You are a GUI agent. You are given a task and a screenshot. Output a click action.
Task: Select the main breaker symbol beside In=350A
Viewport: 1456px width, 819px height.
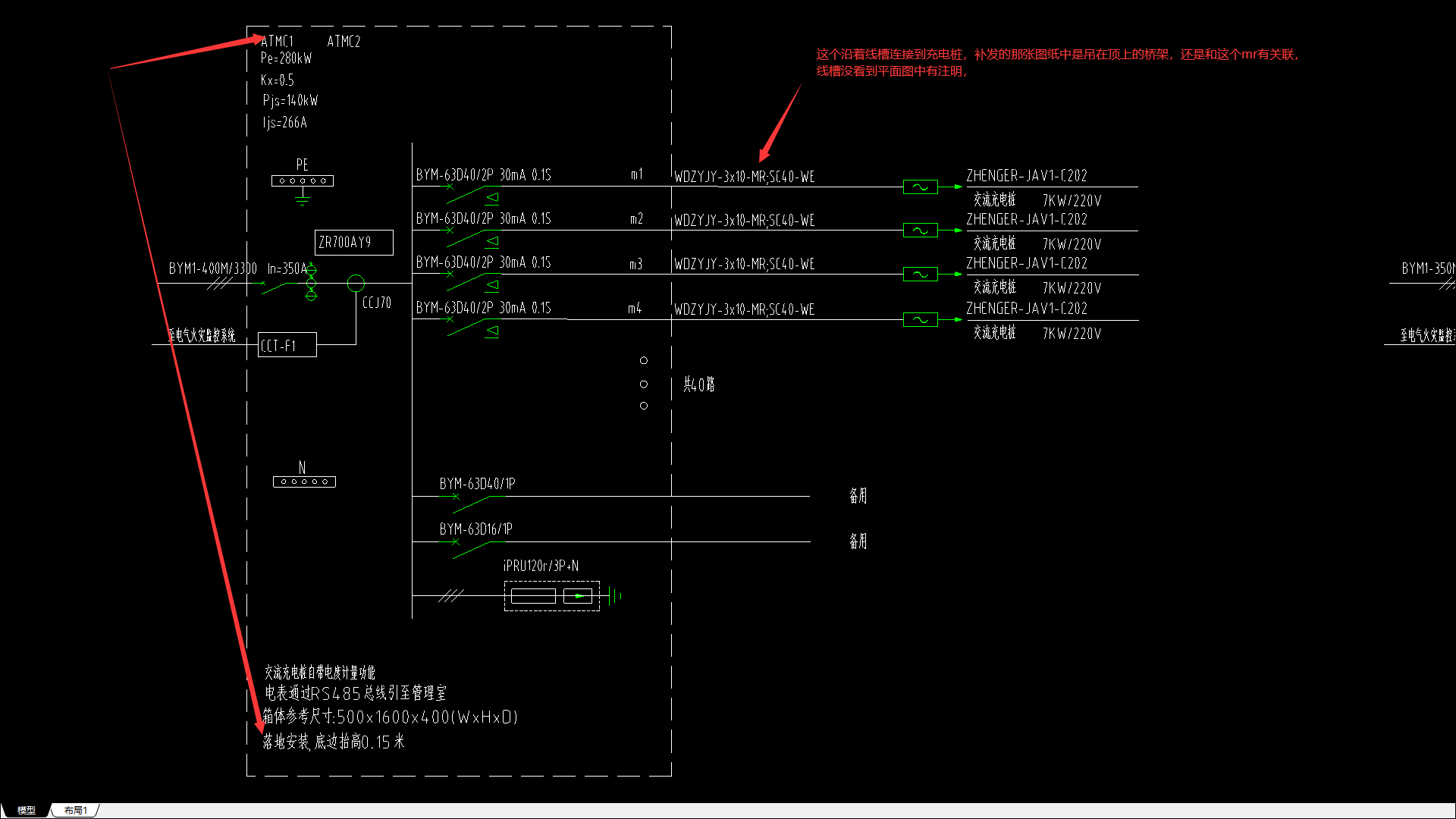pos(274,287)
